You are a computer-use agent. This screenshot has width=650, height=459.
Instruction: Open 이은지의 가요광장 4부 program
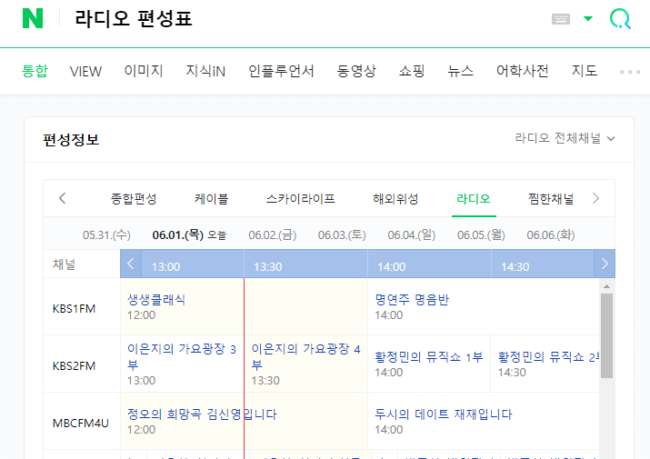[306, 357]
